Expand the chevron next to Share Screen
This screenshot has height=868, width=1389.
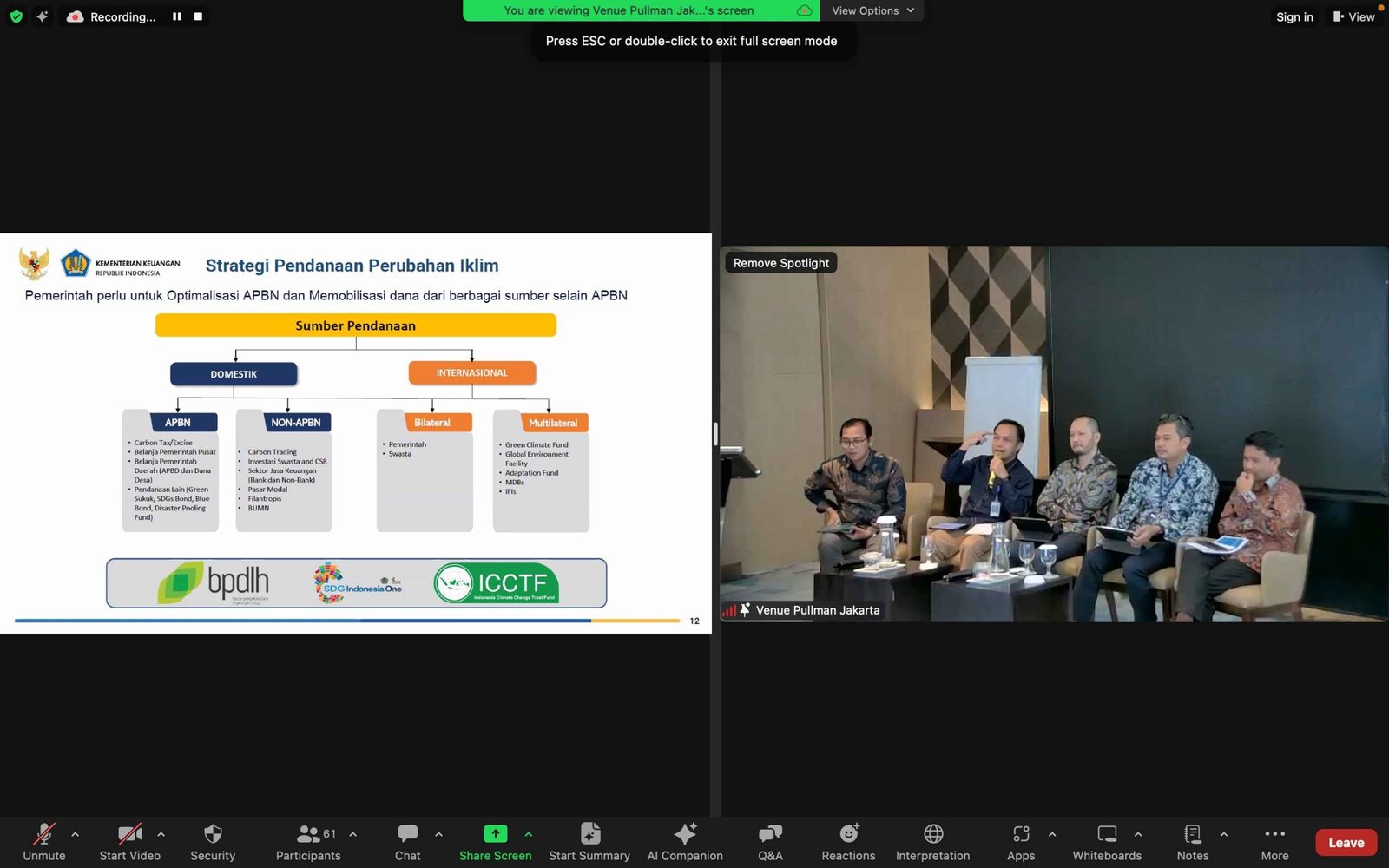[x=529, y=834]
